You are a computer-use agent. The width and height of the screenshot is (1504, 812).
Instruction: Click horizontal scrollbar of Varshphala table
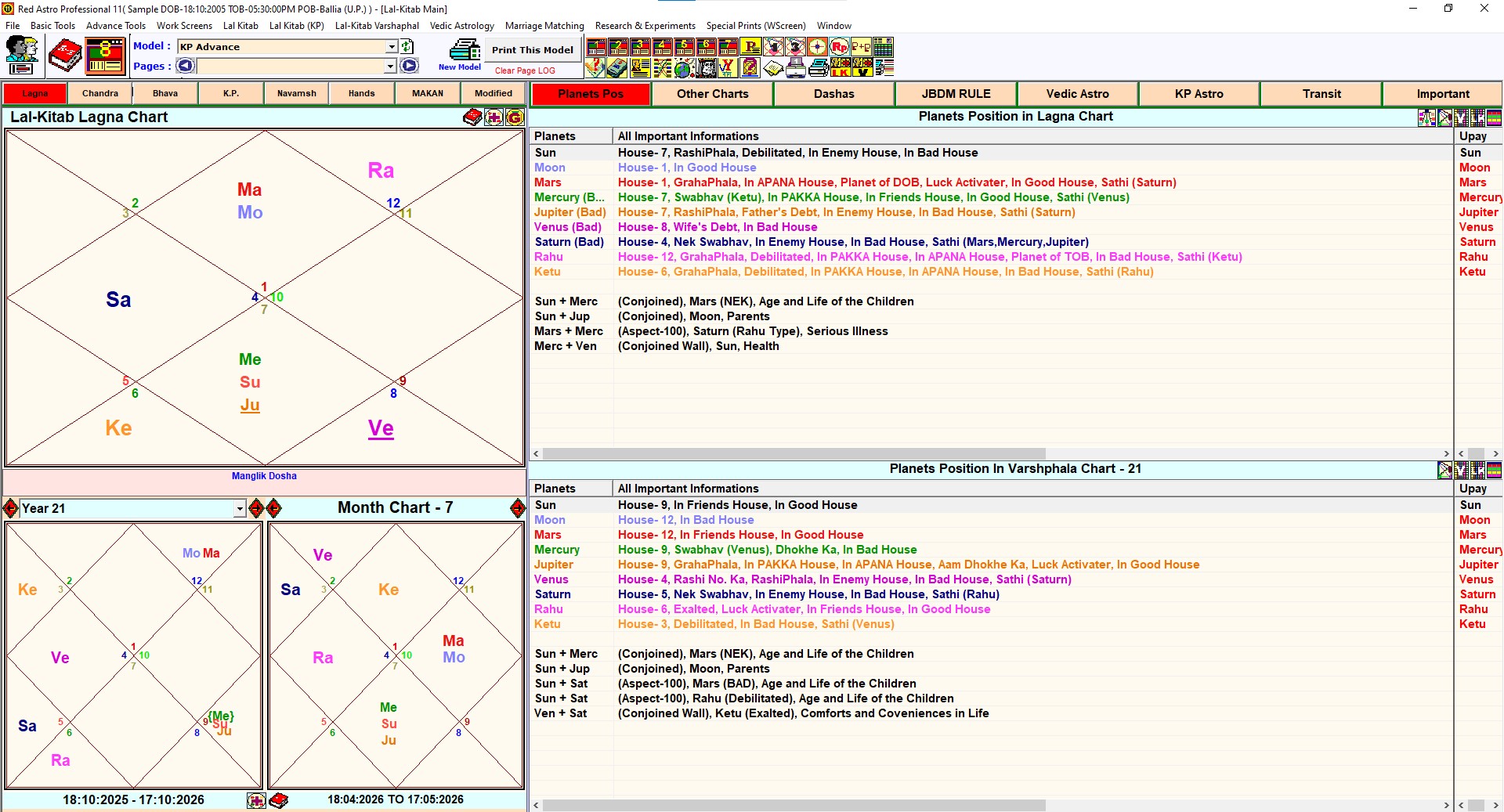[x=794, y=806]
